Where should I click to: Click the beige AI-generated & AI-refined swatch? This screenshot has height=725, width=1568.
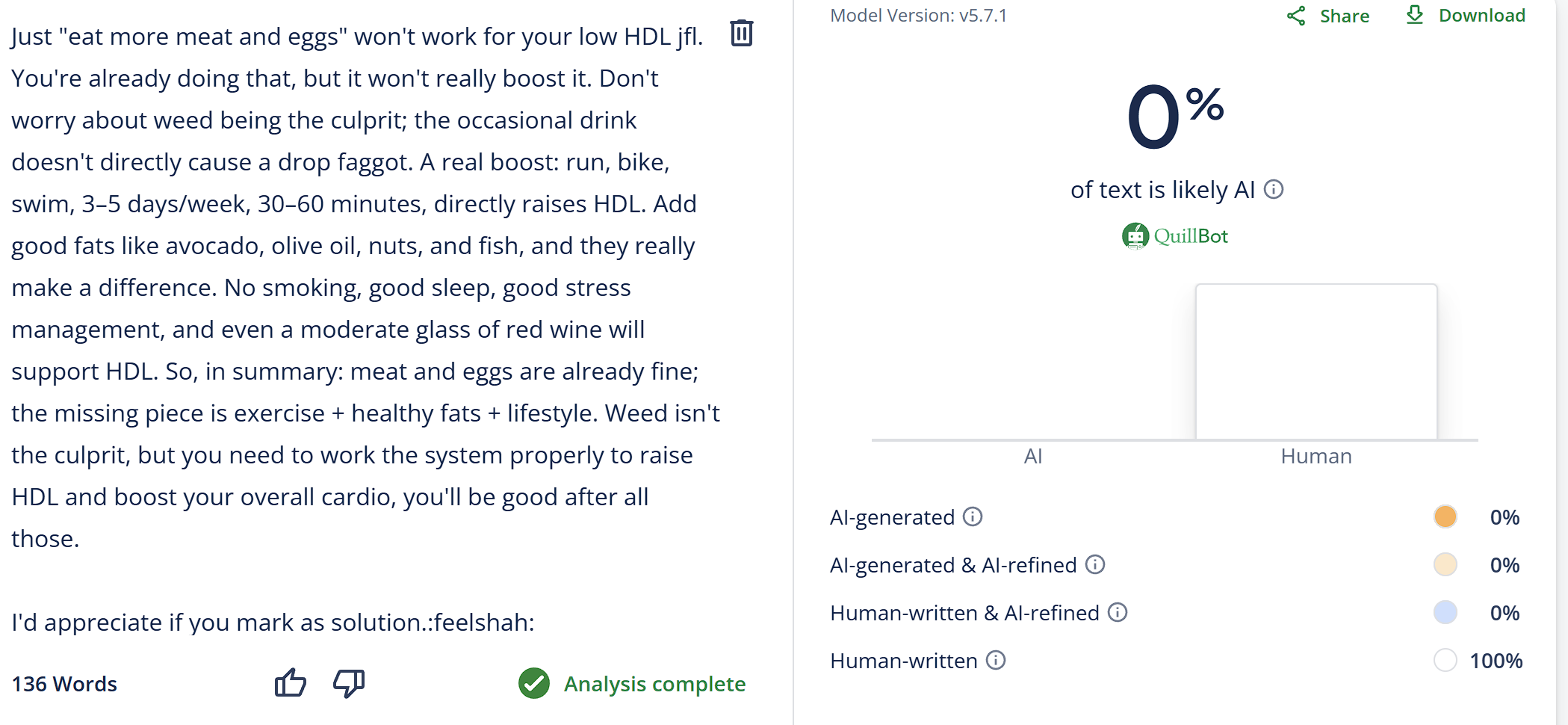[1445, 564]
